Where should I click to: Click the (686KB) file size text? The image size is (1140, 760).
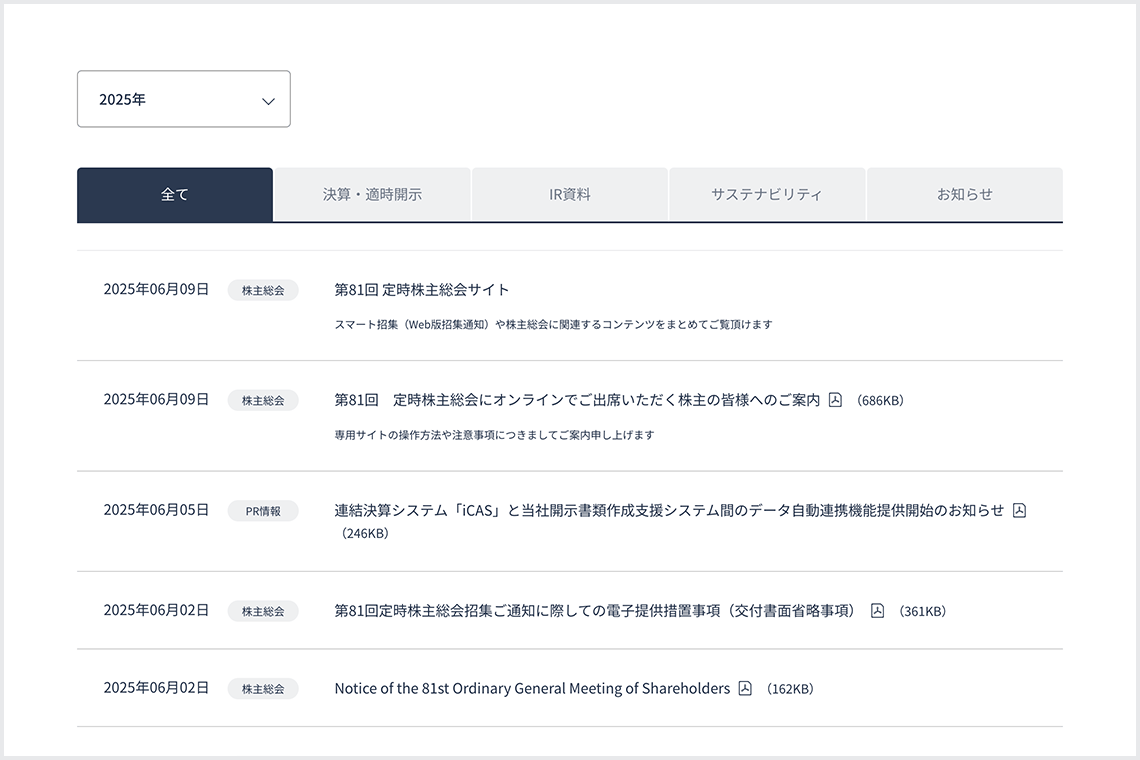(x=880, y=401)
